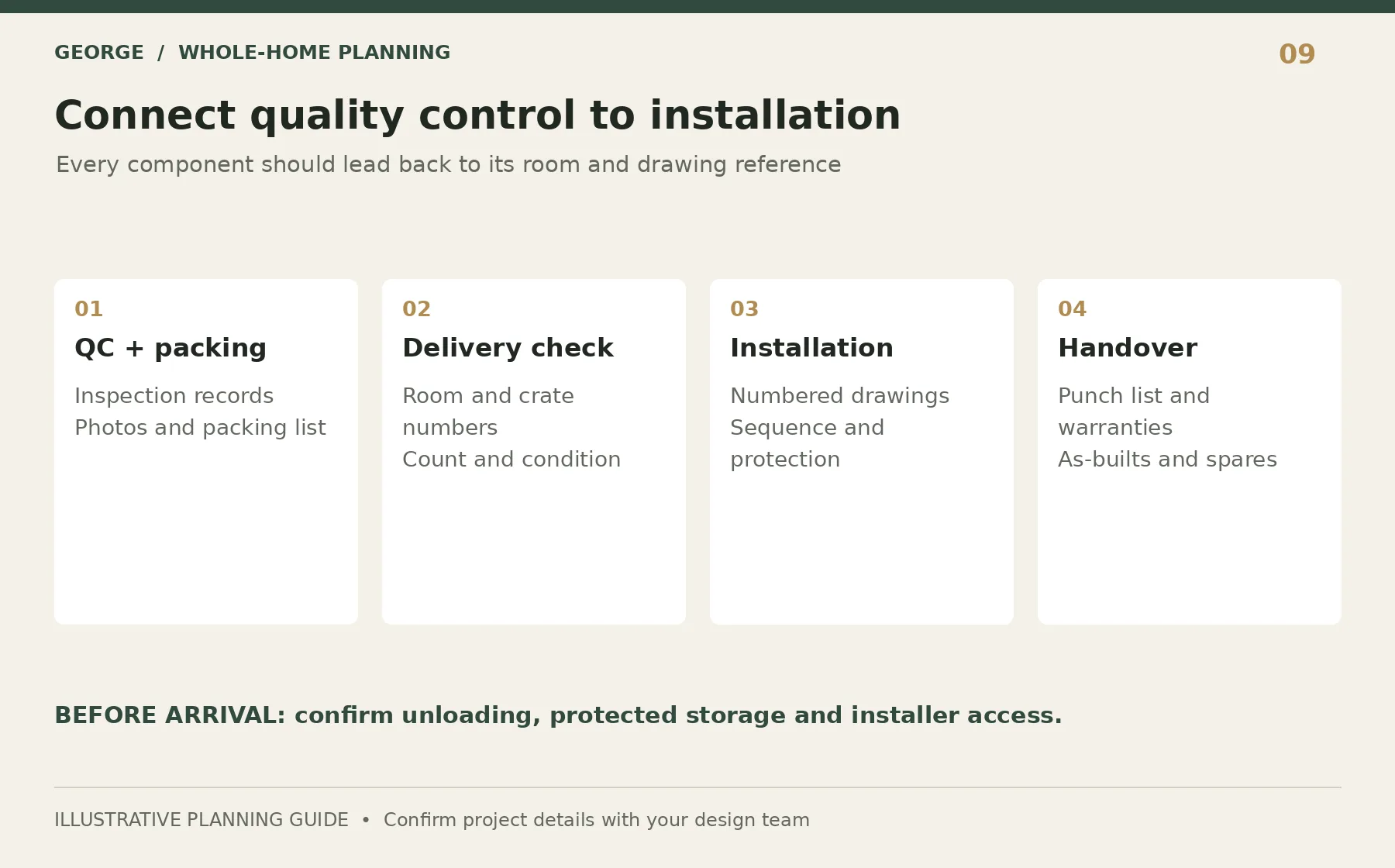1395x868 pixels.
Task: Click 'Punch list and warranties' text
Action: point(1134,412)
